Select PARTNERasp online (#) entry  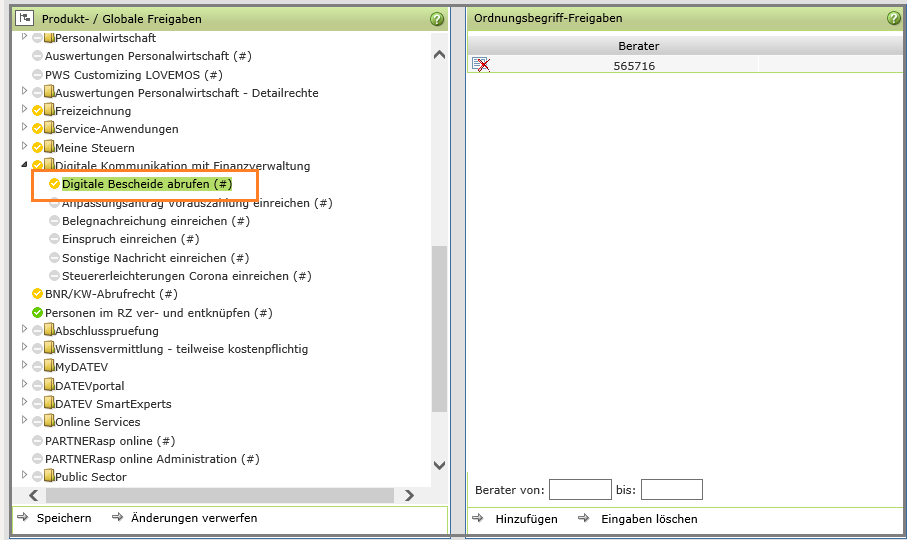pyautogui.click(x=110, y=441)
